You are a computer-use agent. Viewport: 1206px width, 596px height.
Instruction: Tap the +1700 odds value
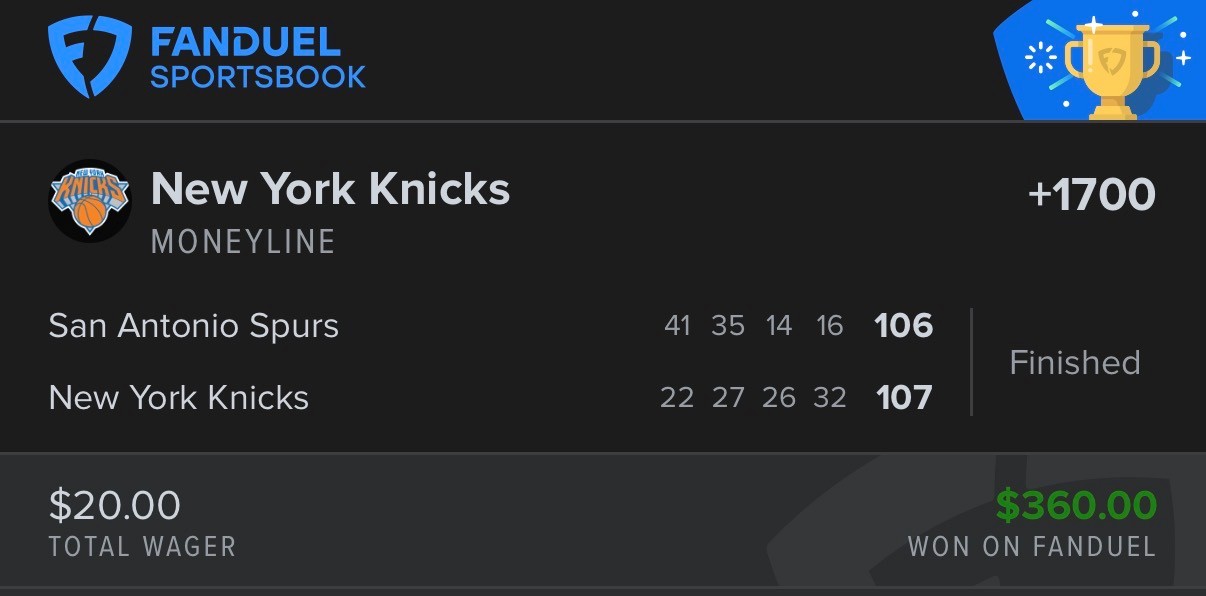(1092, 195)
